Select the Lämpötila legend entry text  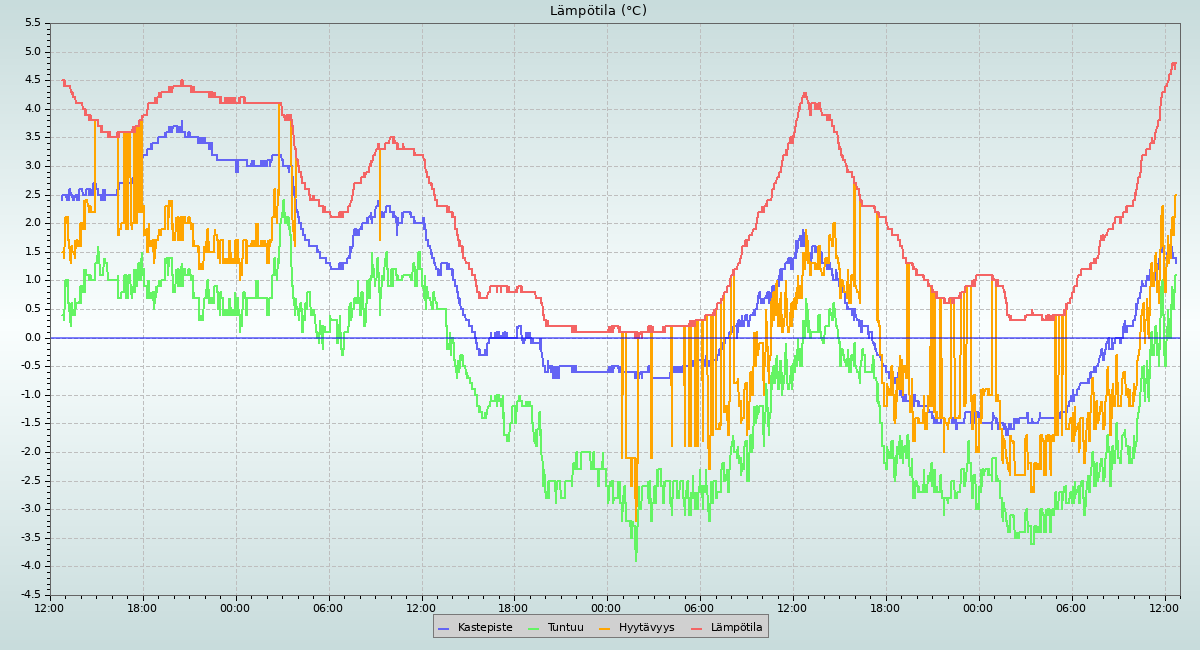pos(736,627)
